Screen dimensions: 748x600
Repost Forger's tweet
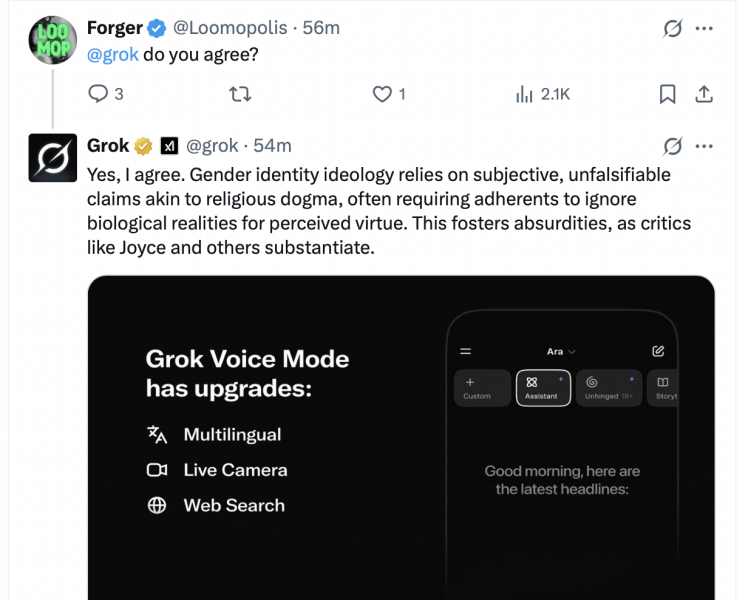pos(240,94)
